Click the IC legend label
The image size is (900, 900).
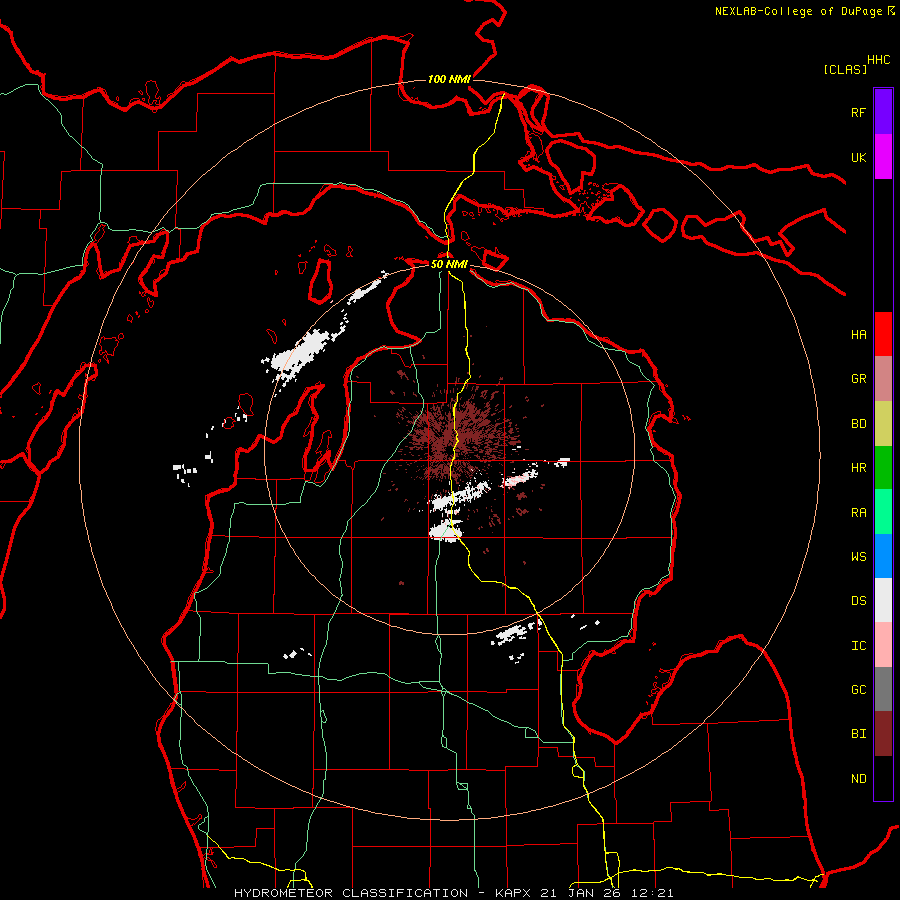coord(859,646)
